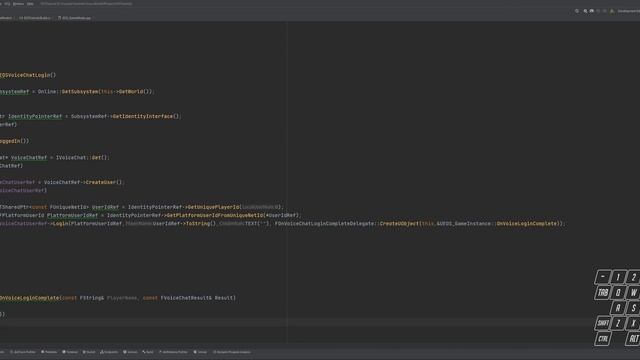
Task: Click the GetUniquePlayerId call
Action: coord(214,207)
